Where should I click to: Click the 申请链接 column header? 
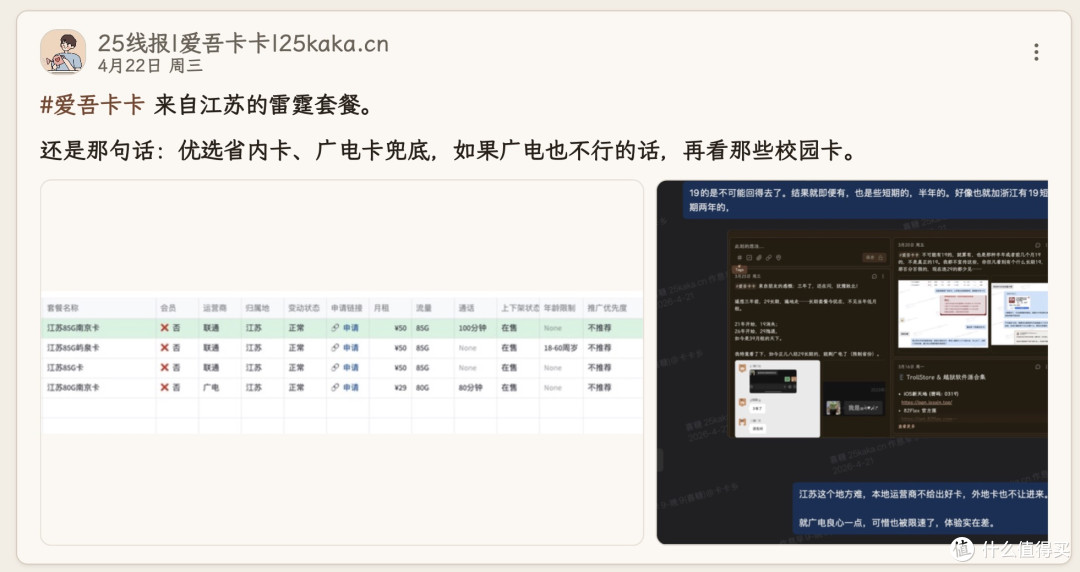(x=346, y=307)
